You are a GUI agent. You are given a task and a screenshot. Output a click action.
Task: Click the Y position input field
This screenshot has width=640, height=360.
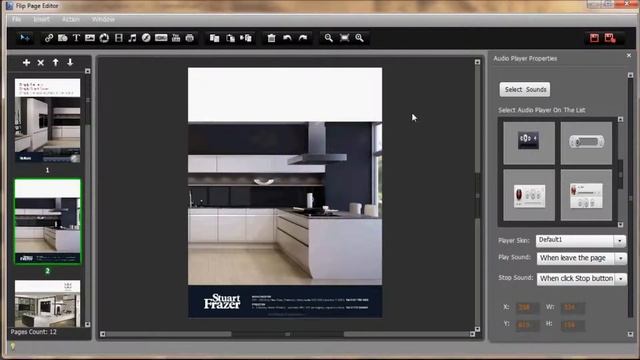click(527, 325)
